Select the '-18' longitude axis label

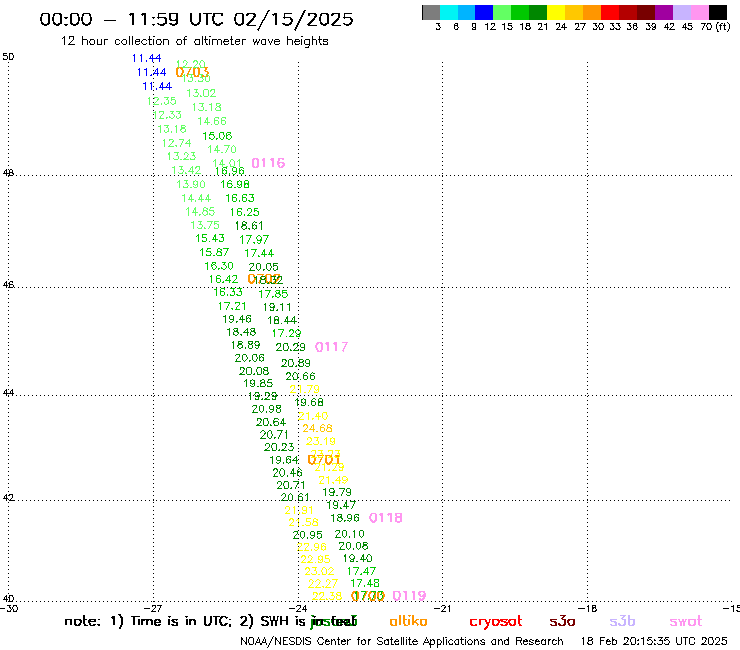click(x=587, y=608)
